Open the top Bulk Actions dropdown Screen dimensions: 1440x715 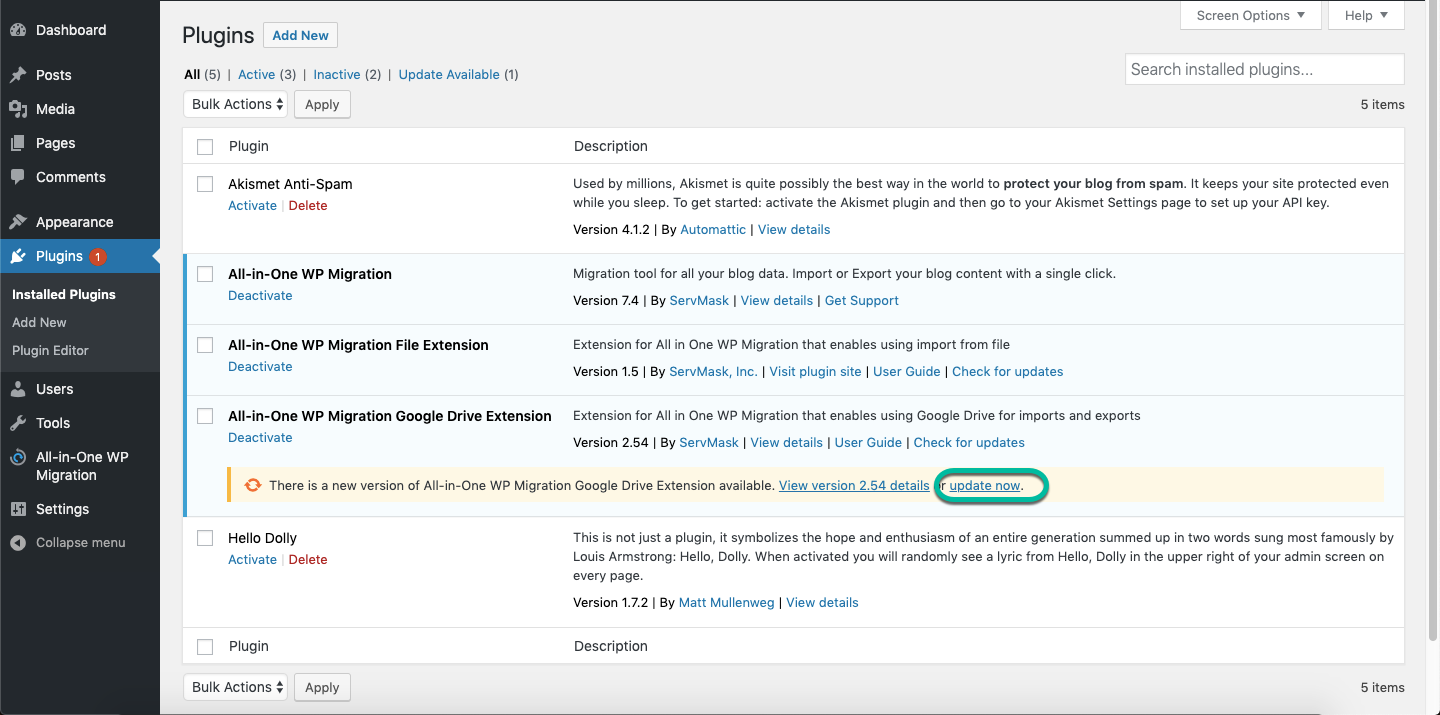[235, 104]
